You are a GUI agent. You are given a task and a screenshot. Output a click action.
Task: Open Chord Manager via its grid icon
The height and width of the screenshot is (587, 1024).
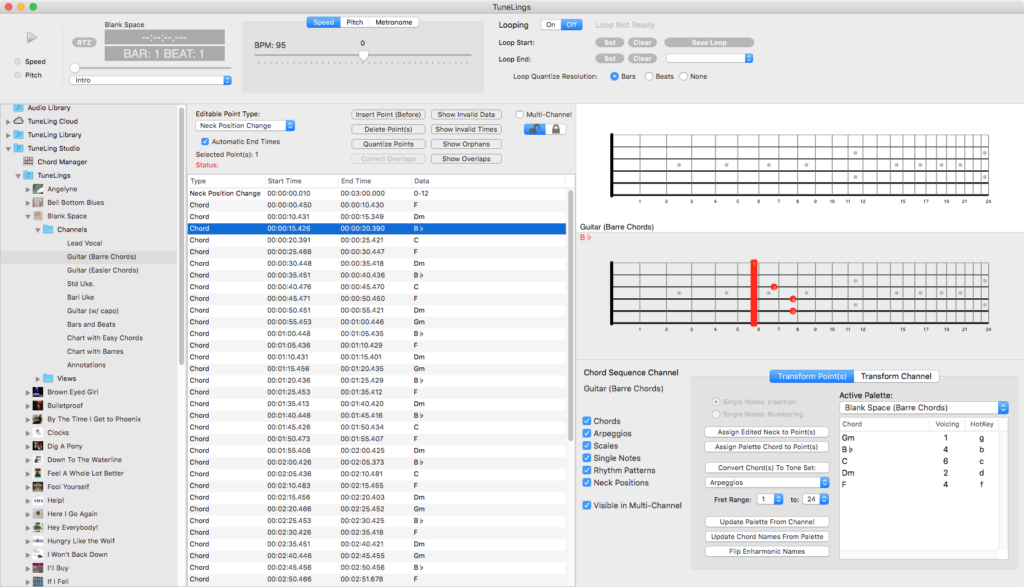click(x=28, y=162)
